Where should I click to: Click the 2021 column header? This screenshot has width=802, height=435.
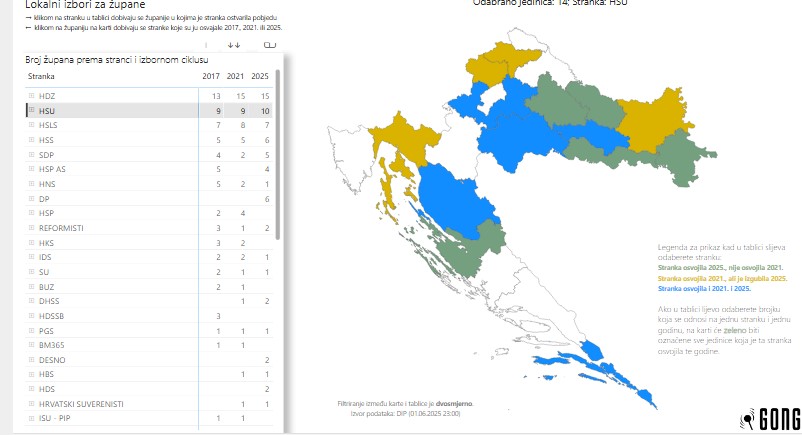(x=236, y=75)
